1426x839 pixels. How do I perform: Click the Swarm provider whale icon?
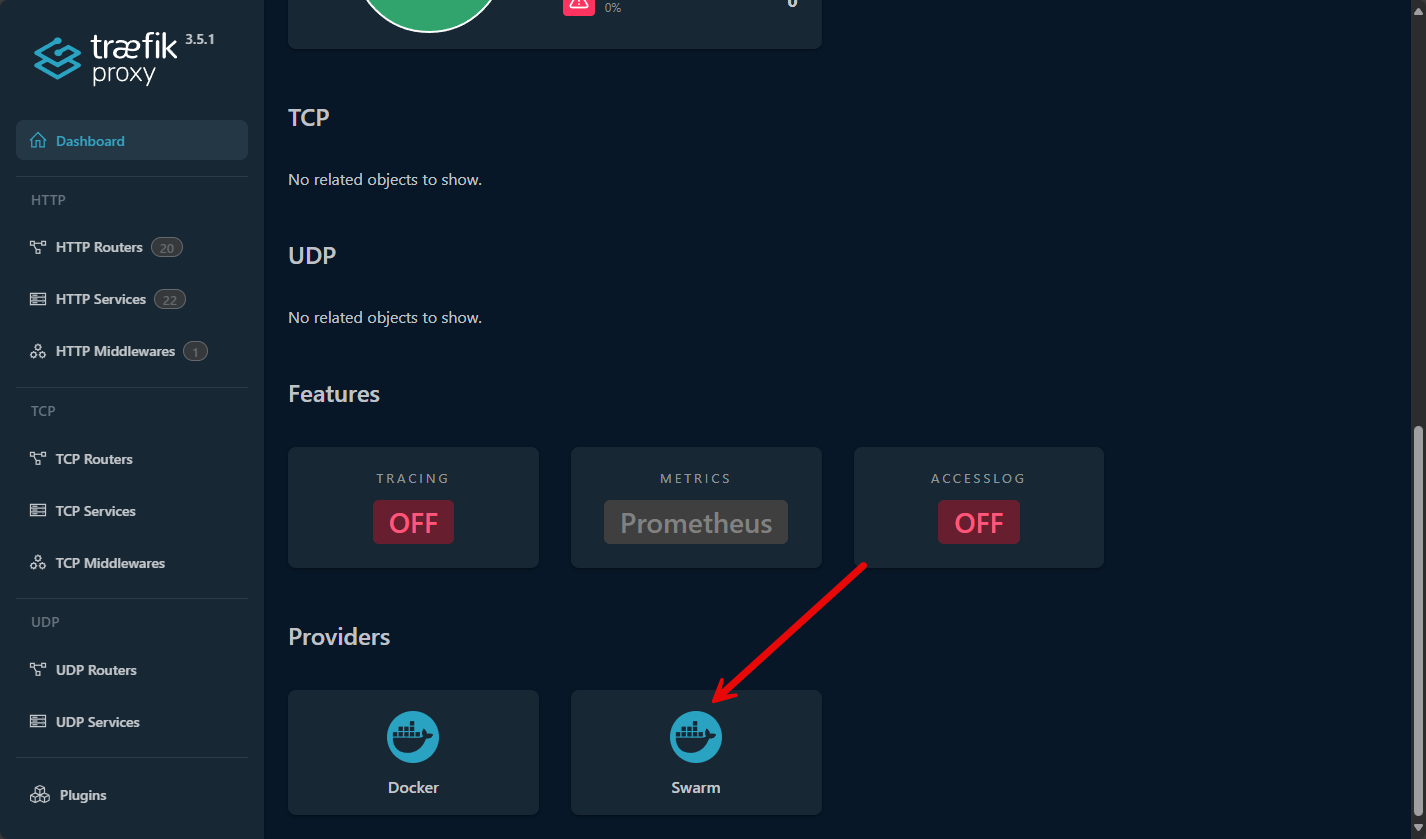click(x=696, y=737)
